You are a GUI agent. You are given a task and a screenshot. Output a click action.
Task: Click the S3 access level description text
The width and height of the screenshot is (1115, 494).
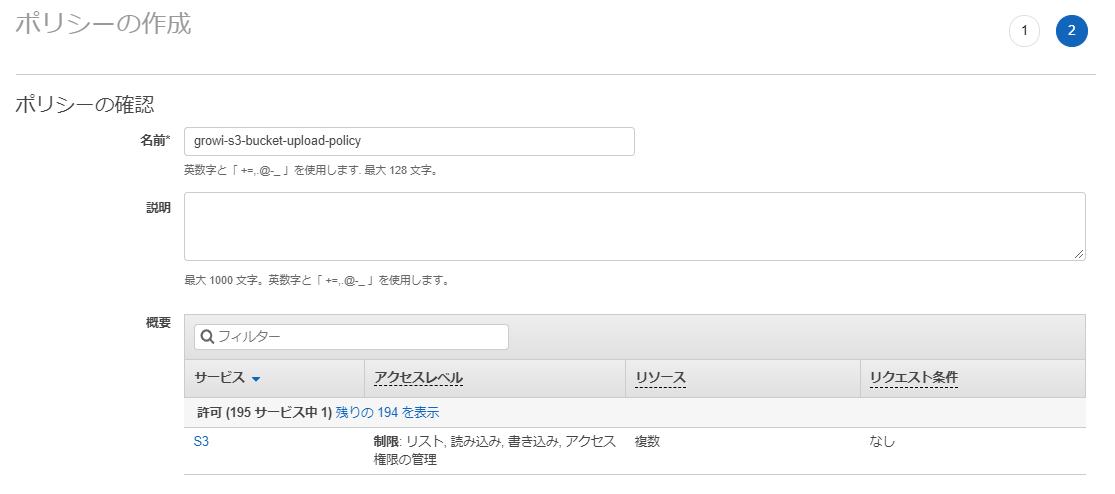click(x=495, y=451)
